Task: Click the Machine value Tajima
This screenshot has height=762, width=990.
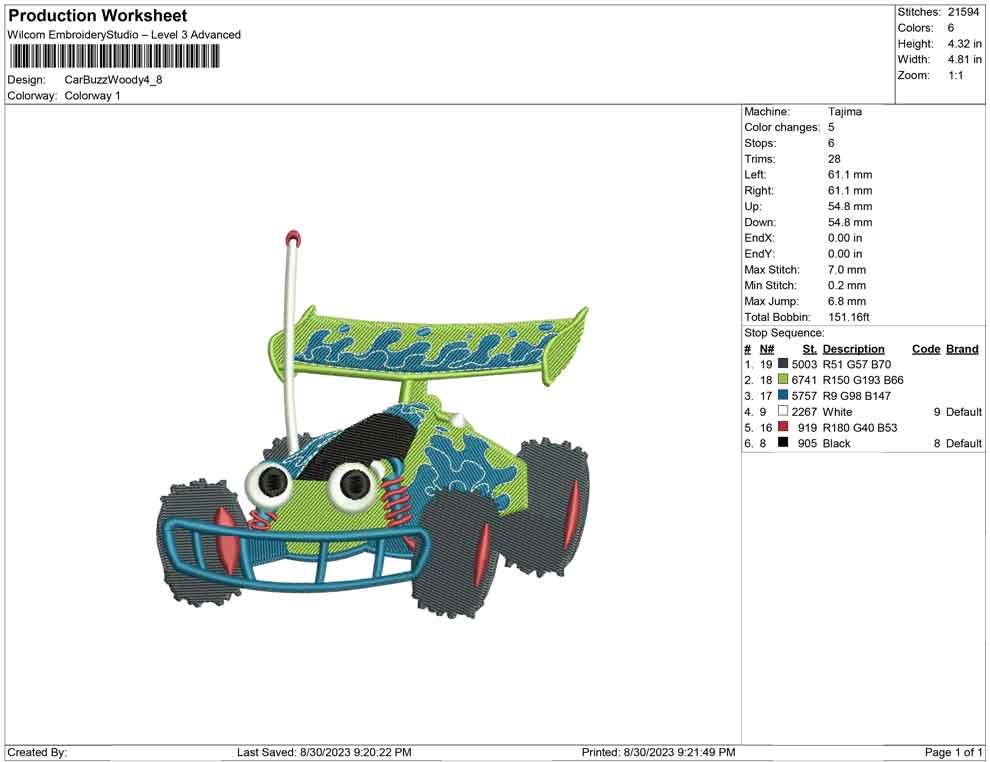Action: point(845,112)
